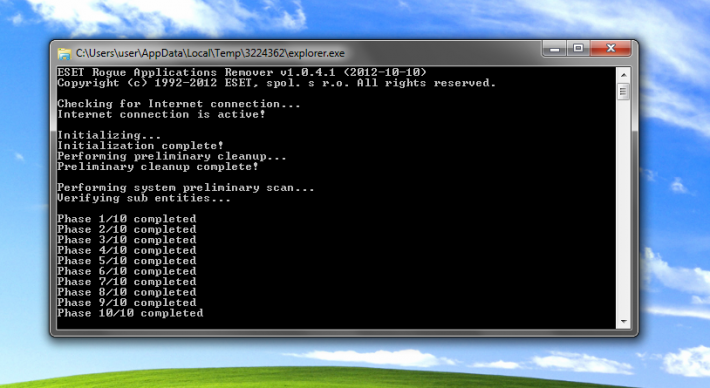Viewport: 710px width, 388px height.
Task: Click the folder icon in the title bar
Action: coord(64,53)
